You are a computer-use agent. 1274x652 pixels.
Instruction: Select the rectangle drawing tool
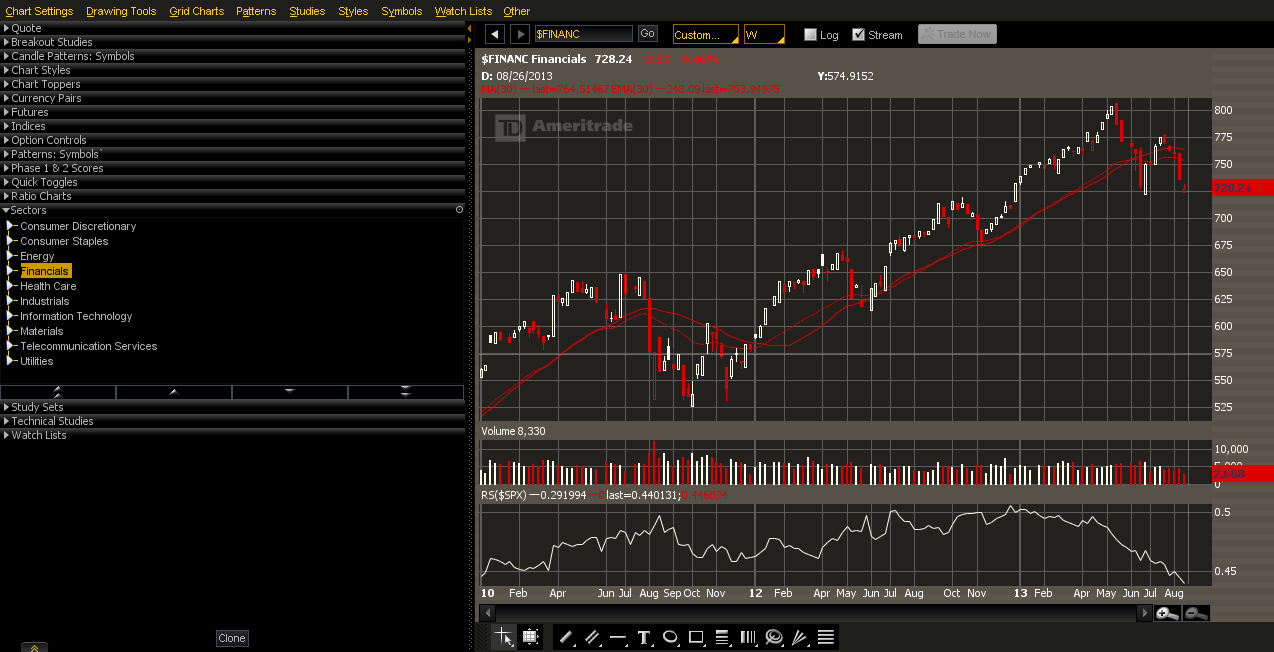(x=696, y=637)
